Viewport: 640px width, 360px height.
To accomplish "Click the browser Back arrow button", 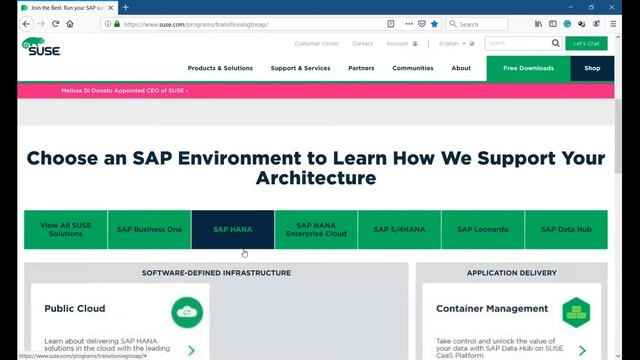I will pos(27,24).
